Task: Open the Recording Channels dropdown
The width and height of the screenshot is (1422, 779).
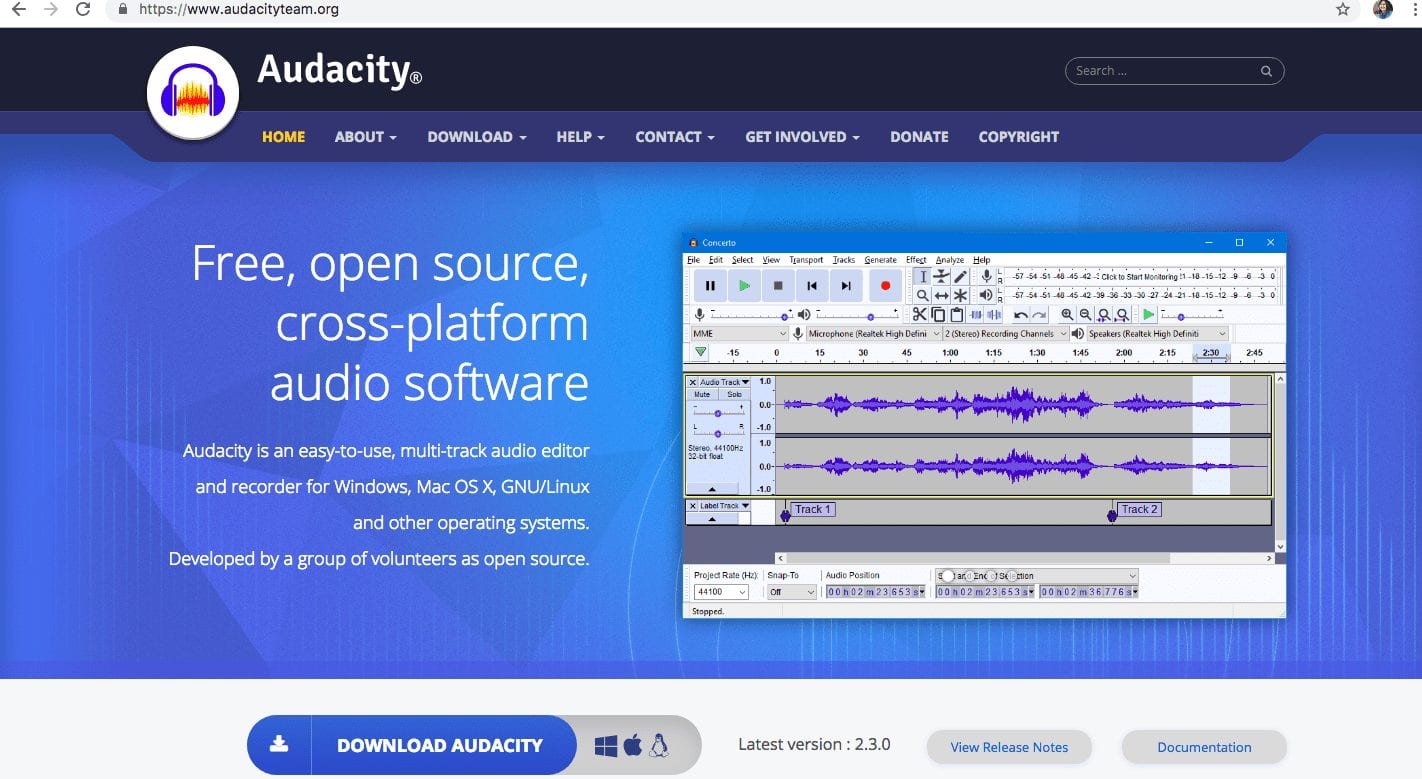Action: tap(1006, 334)
